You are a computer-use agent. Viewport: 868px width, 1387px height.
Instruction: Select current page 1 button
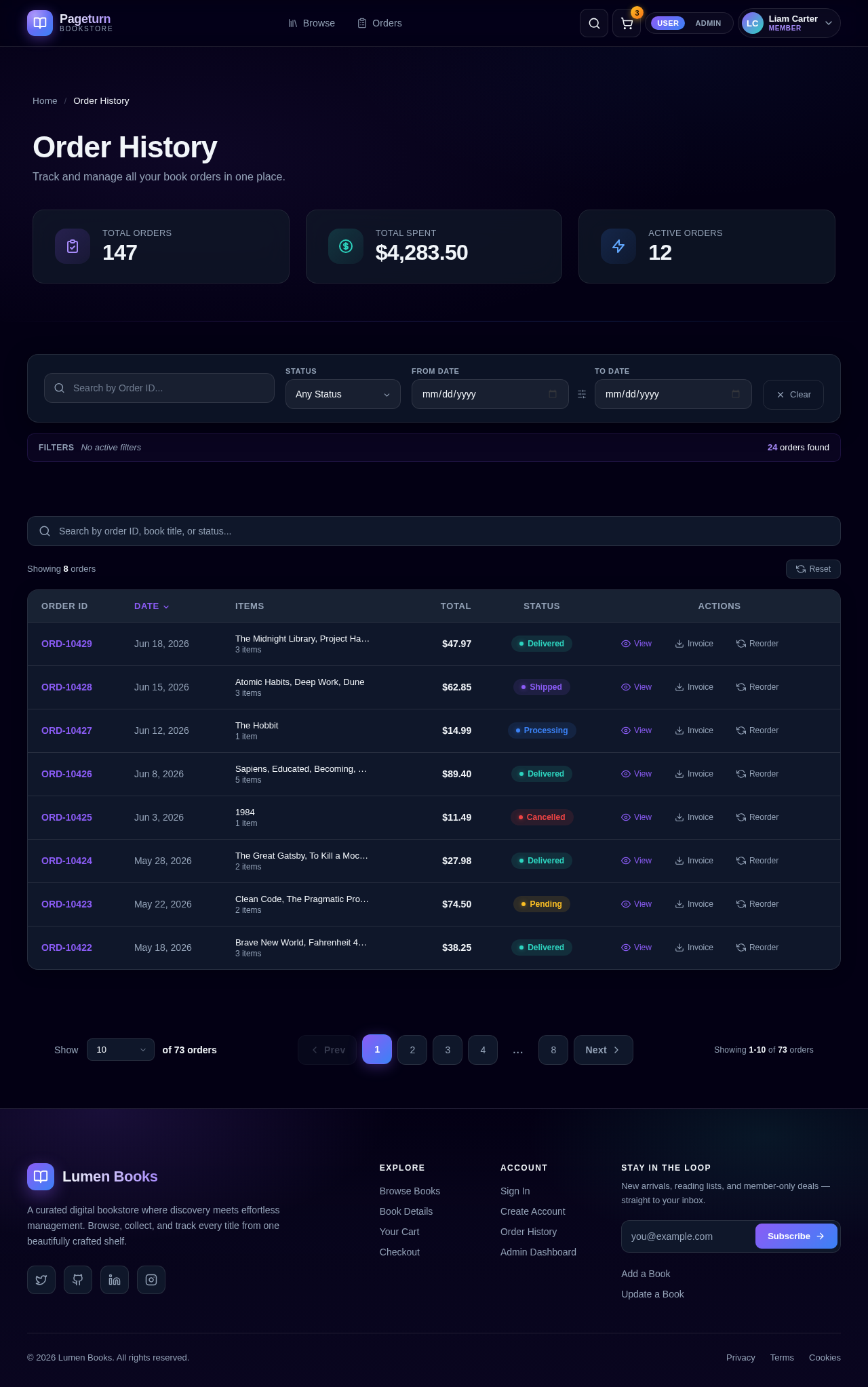pos(377,1049)
